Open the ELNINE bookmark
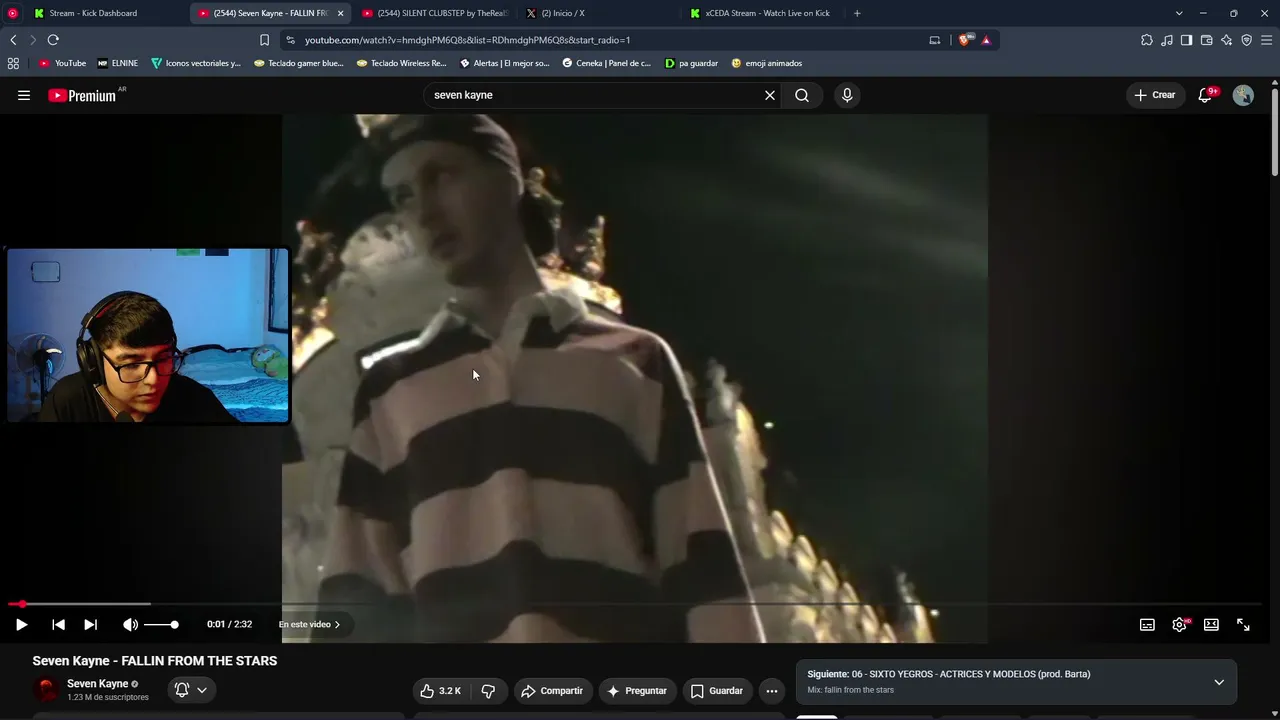Screen dimensions: 1280x720 pos(118,63)
